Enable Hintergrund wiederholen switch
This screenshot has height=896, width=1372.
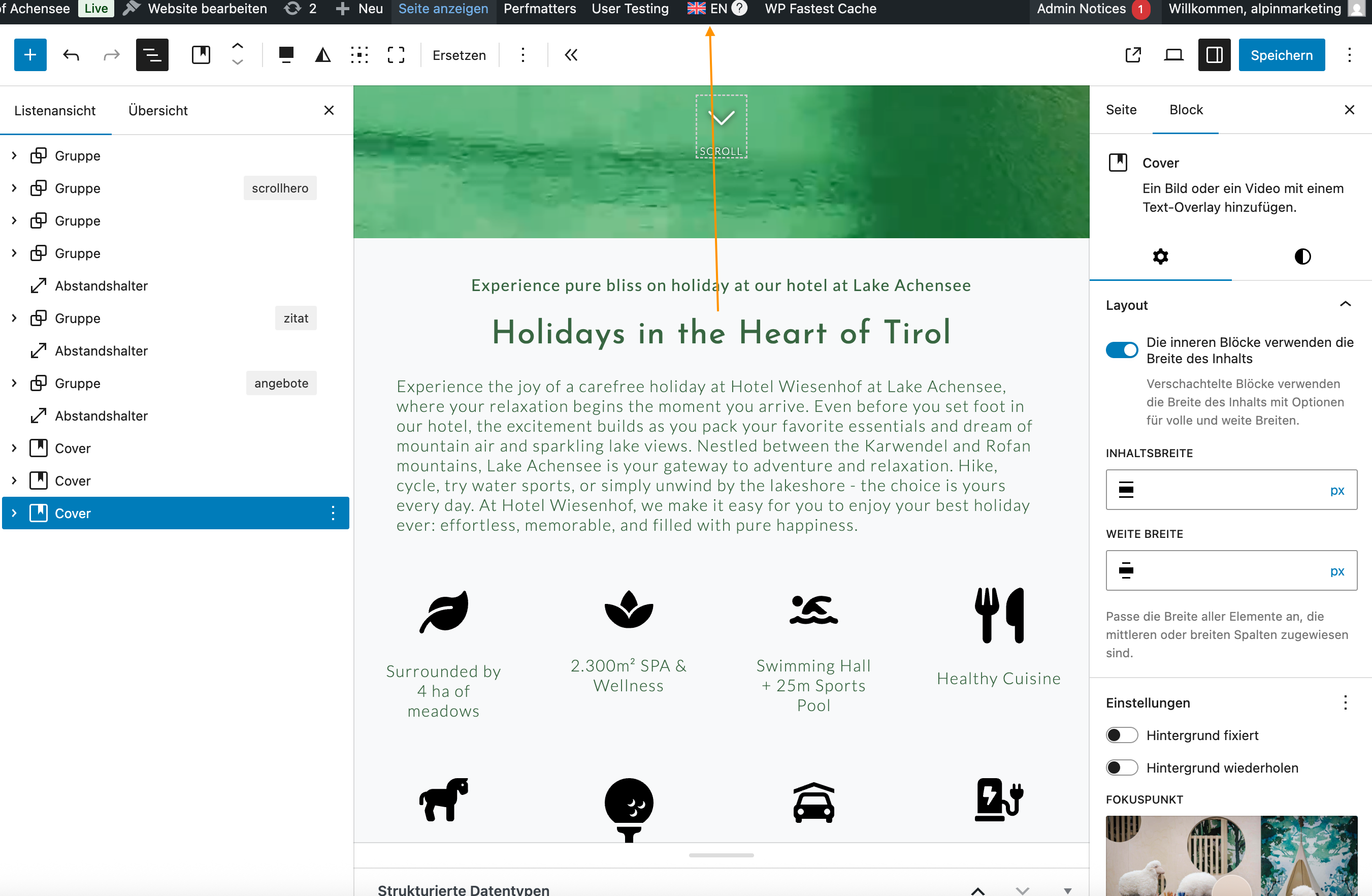pos(1121,767)
